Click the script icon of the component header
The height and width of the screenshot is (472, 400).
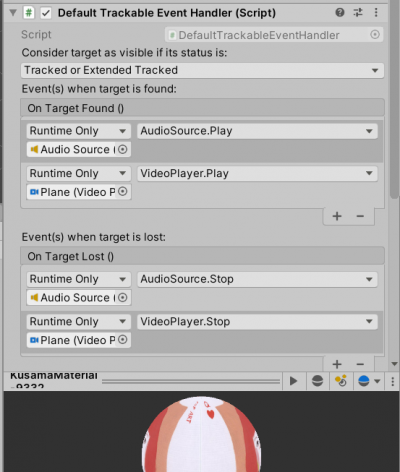pos(29,13)
